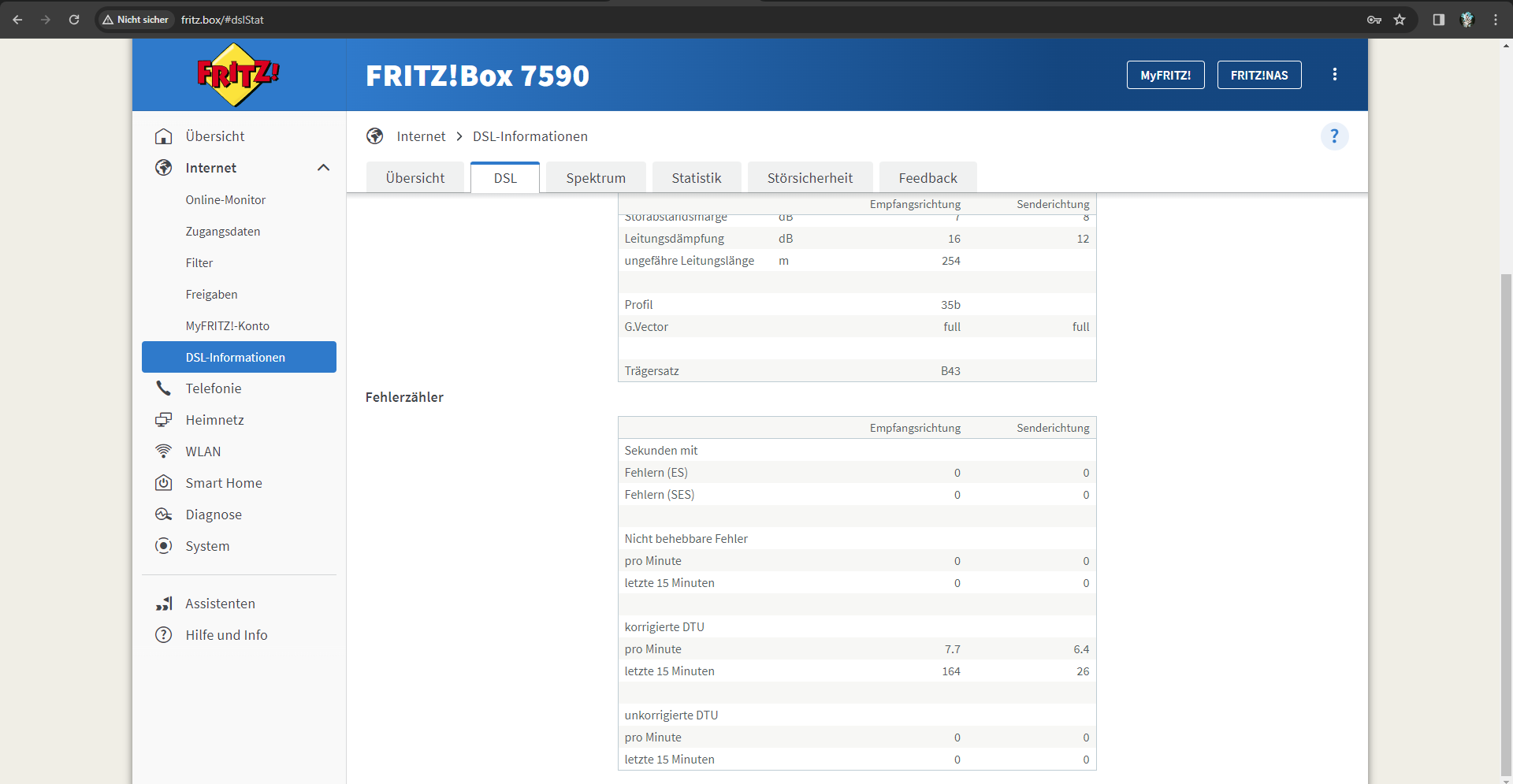1513x784 pixels.
Task: Open Smart Home menu label
Action: 224,483
